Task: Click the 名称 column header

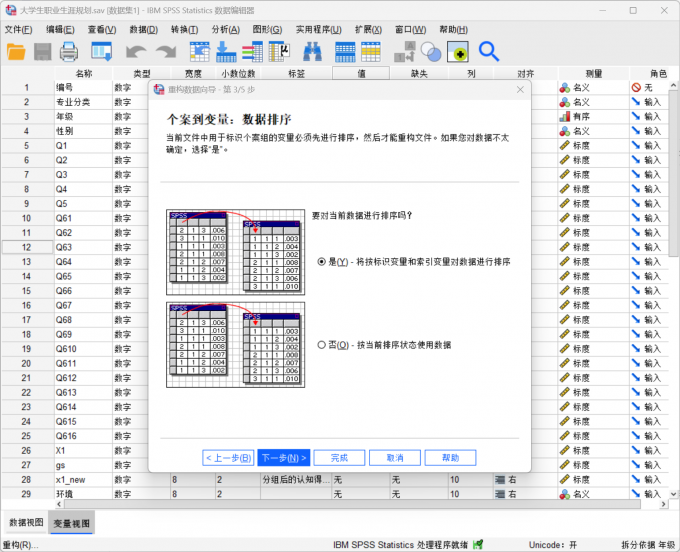Action: (x=83, y=74)
